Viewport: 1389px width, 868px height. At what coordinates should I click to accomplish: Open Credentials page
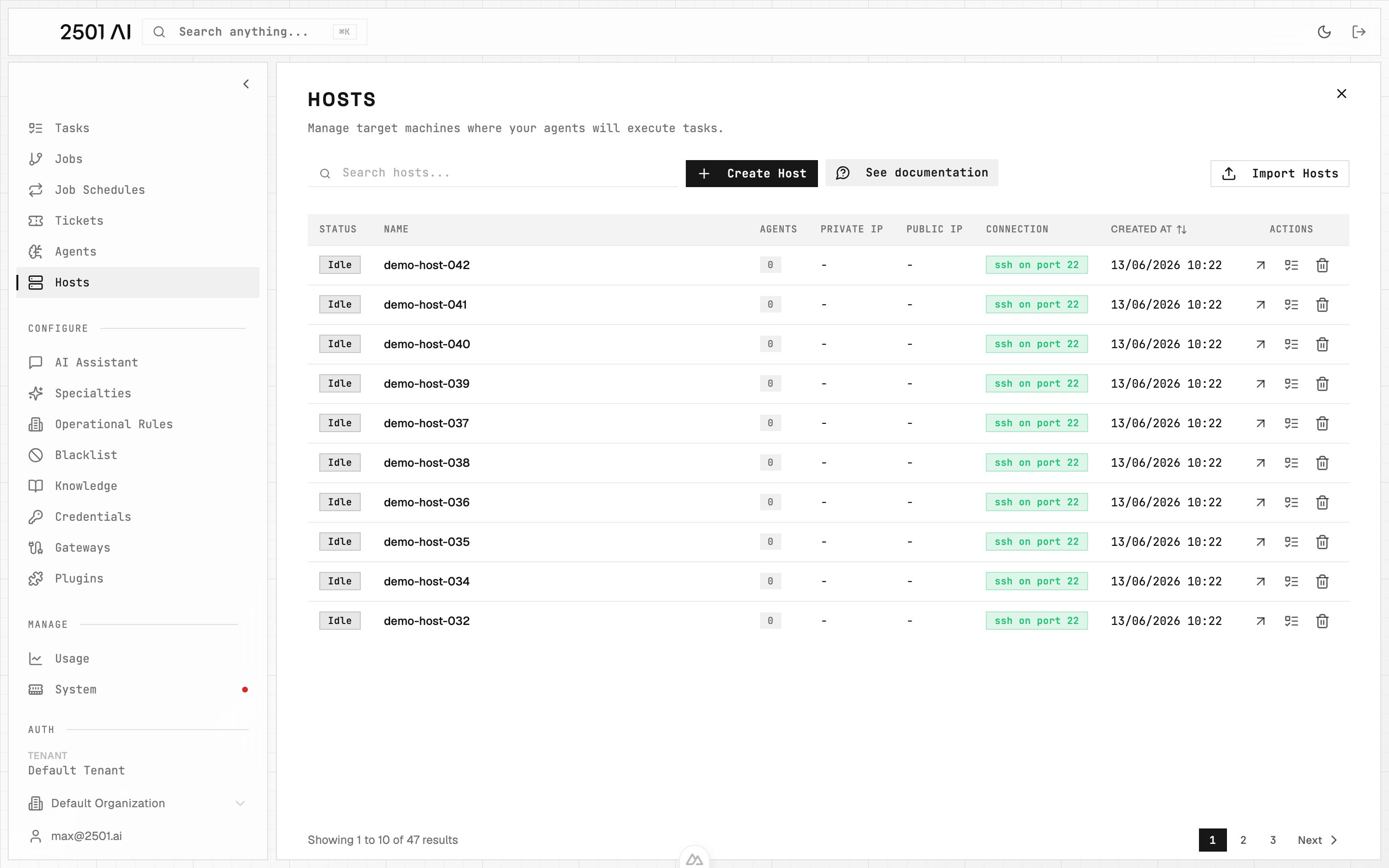(x=138, y=516)
